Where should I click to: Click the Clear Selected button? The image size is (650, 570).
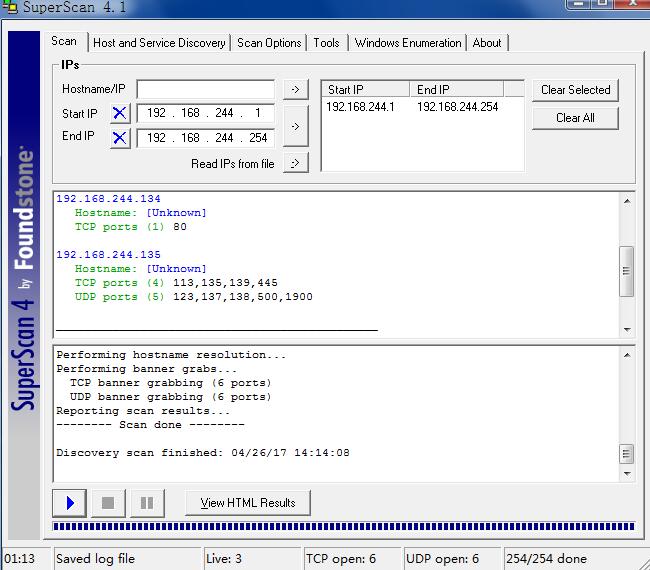pos(575,90)
